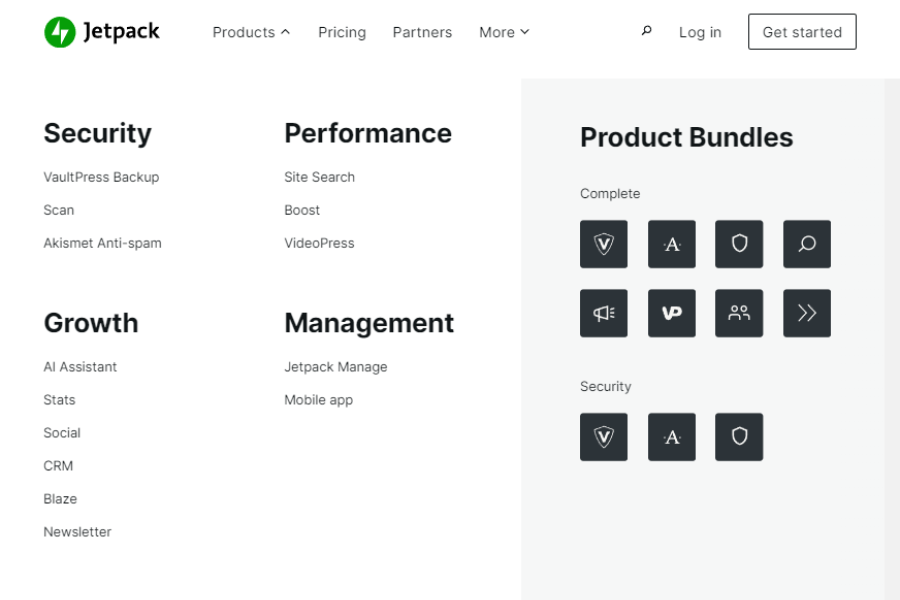Click the Jetpack logo in the header

coord(100,31)
